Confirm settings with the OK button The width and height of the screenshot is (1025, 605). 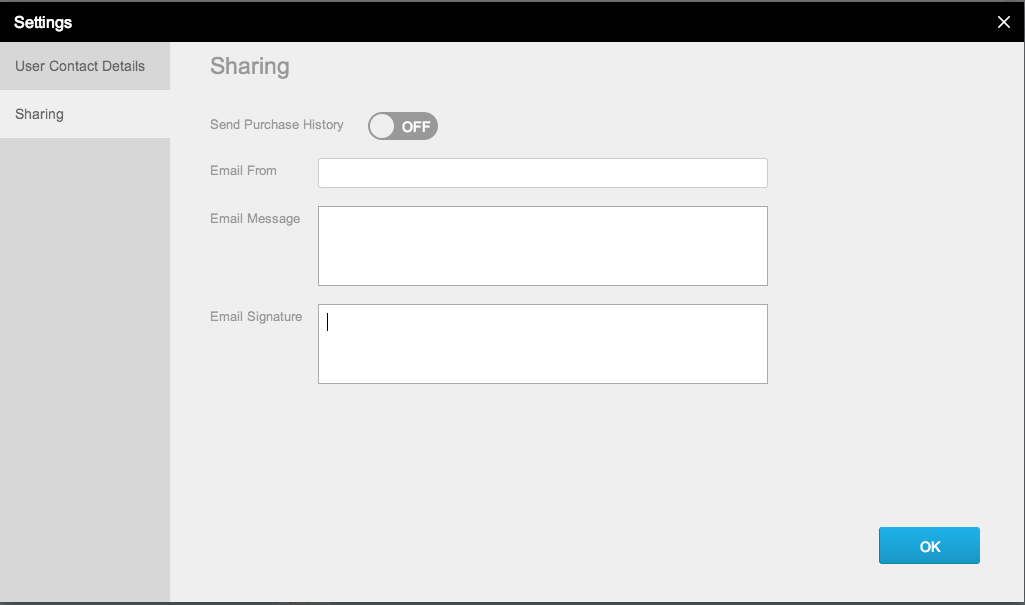coord(929,546)
